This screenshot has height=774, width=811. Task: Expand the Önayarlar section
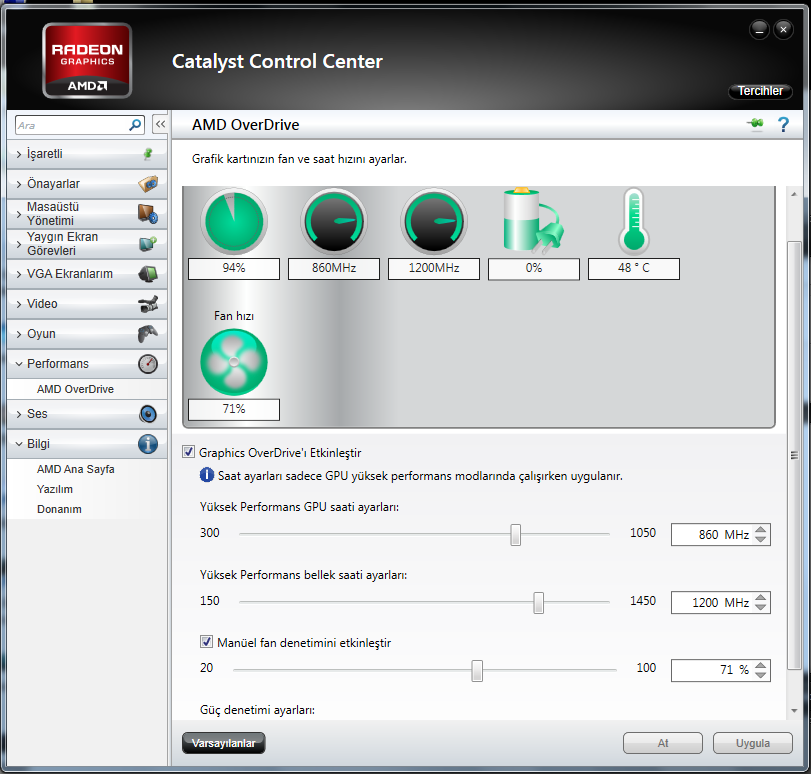pos(19,184)
